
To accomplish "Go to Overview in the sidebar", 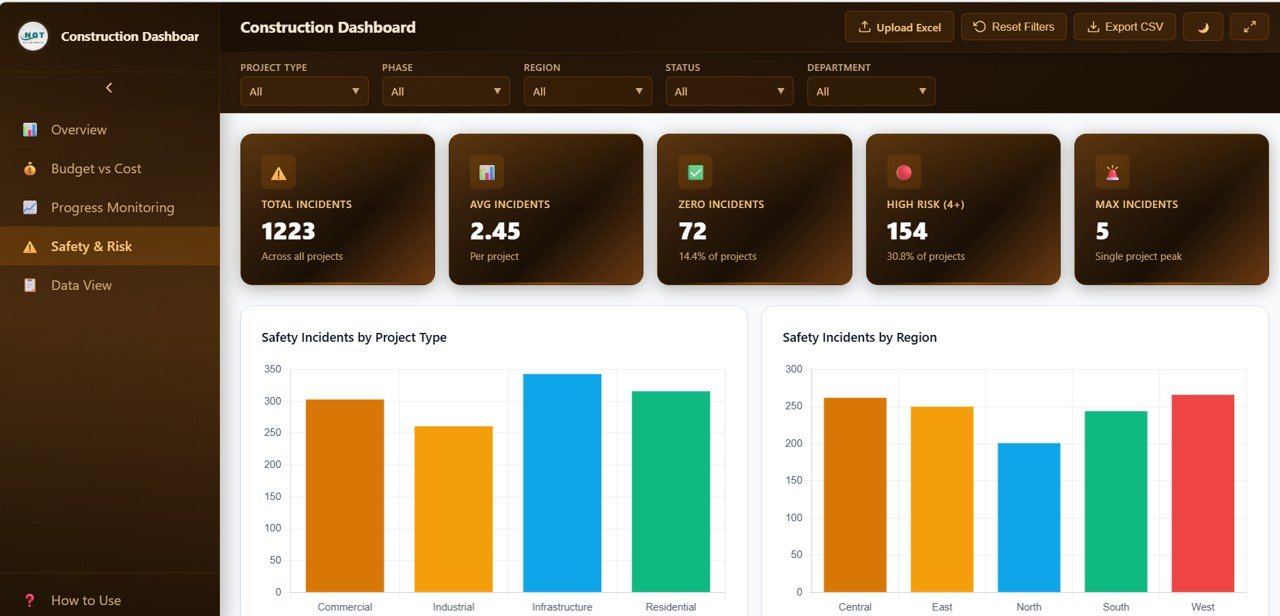I will [x=78, y=130].
